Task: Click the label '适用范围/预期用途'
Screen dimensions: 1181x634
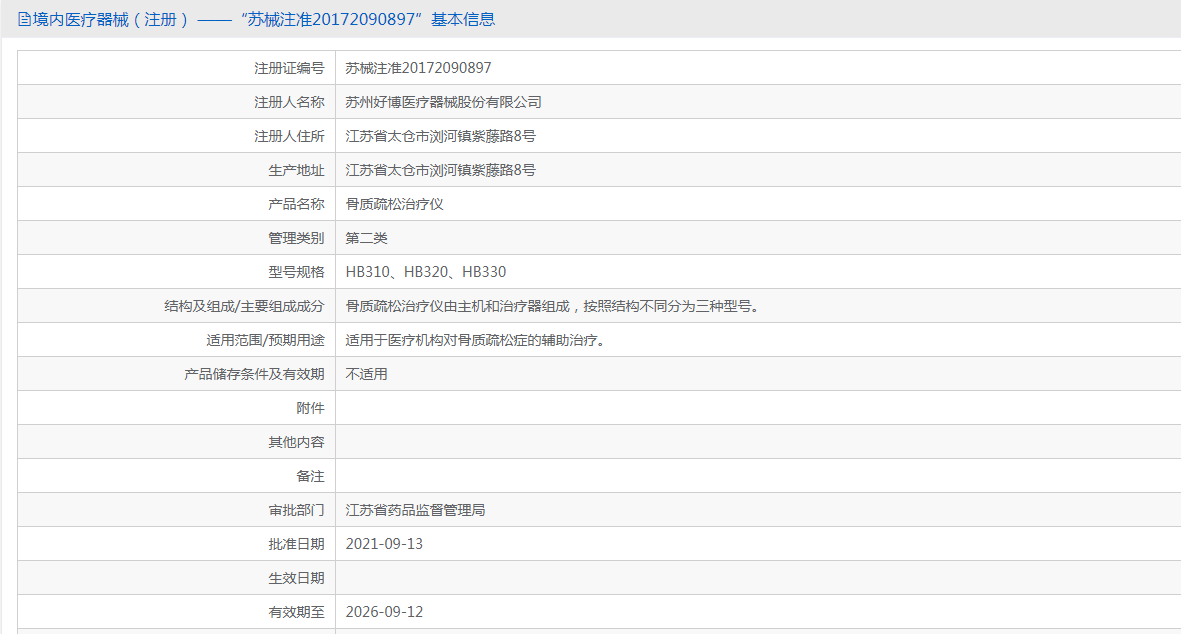Action: (265, 340)
